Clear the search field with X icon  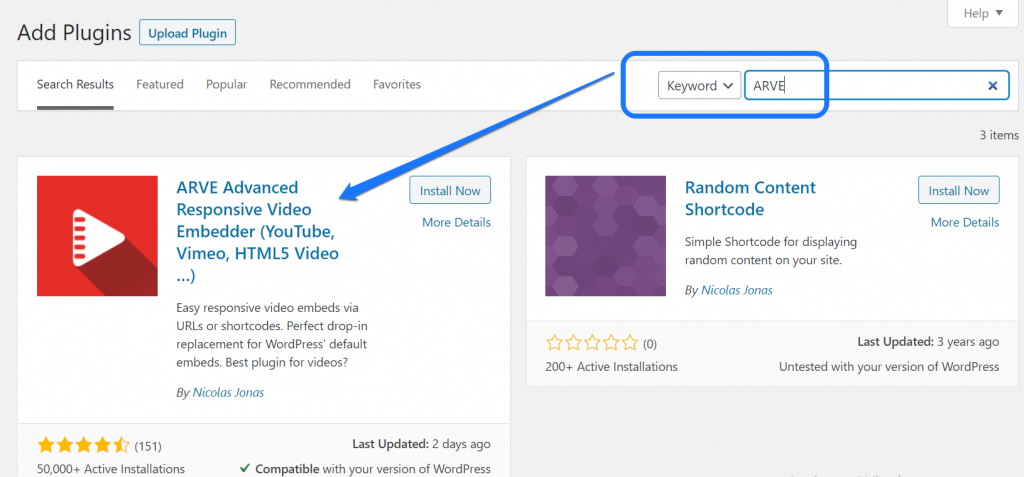coord(992,86)
